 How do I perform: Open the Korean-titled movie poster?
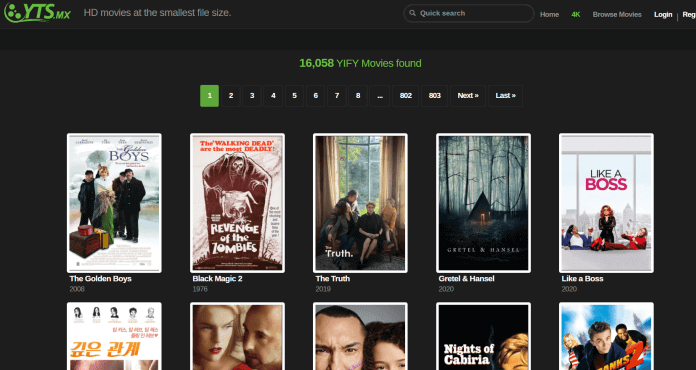[x=114, y=336]
